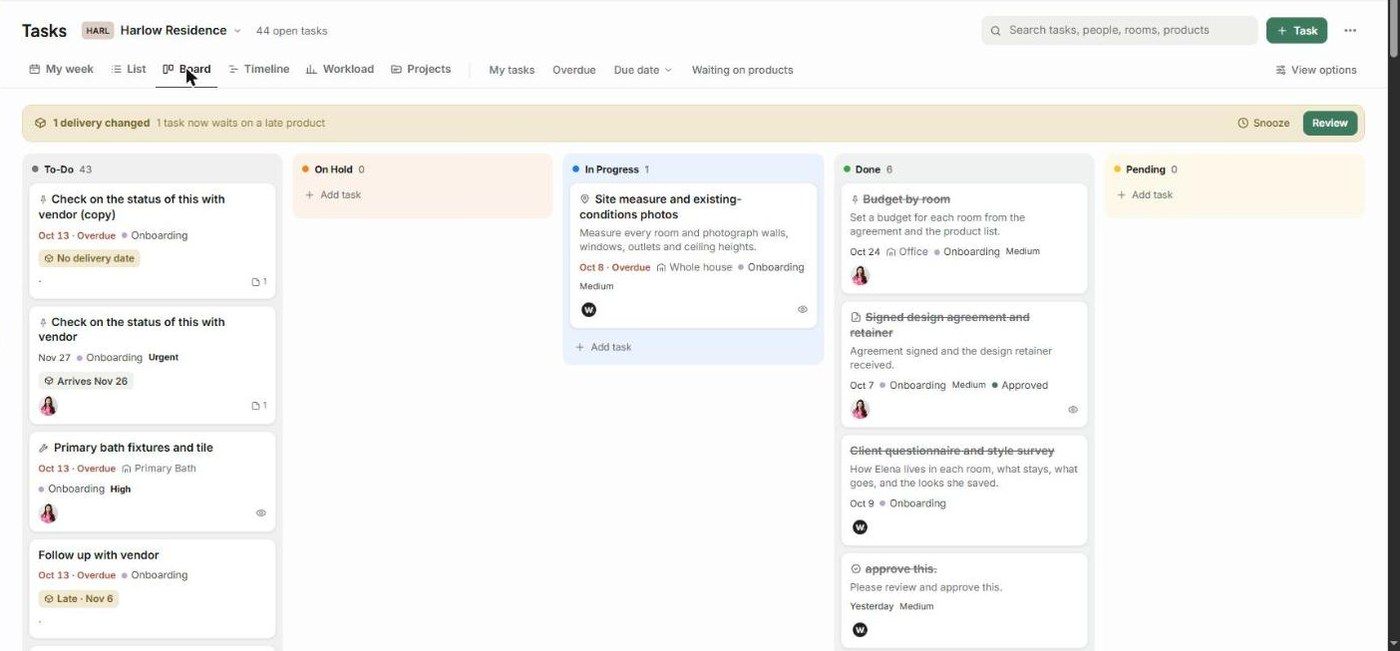
Task: Open View options
Action: [x=1316, y=70]
